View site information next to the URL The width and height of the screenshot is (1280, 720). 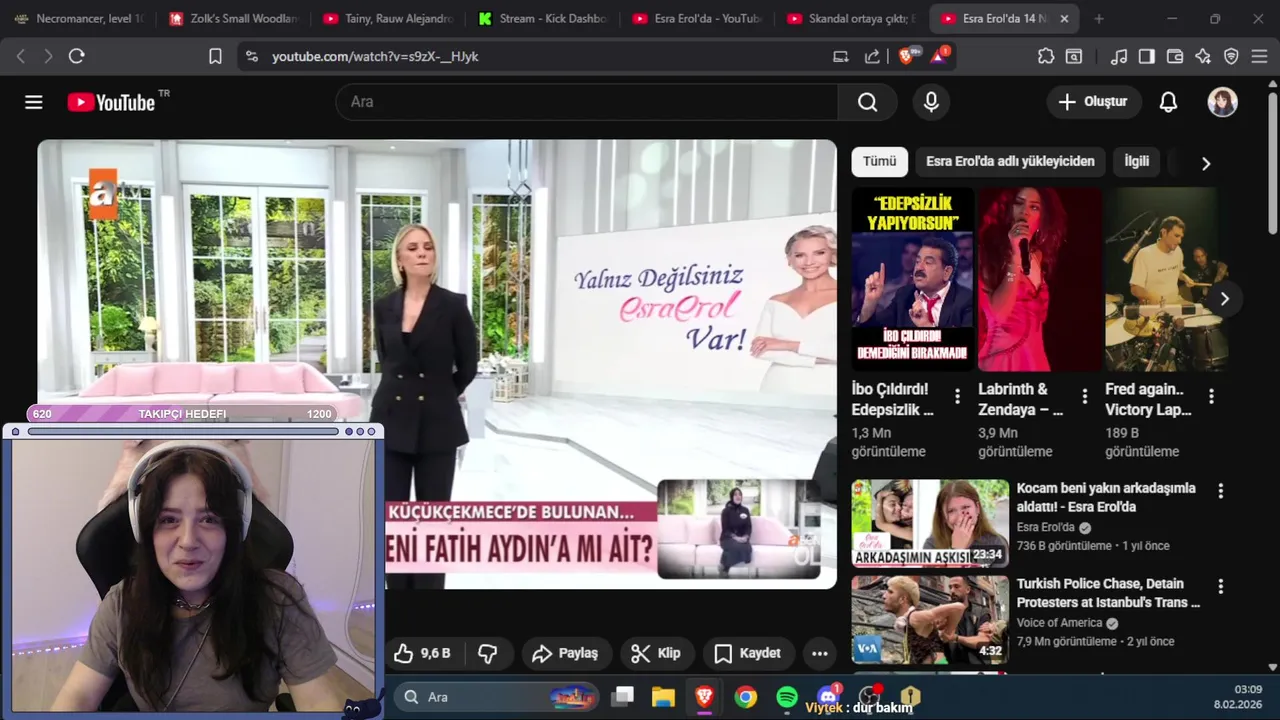pyautogui.click(x=251, y=56)
